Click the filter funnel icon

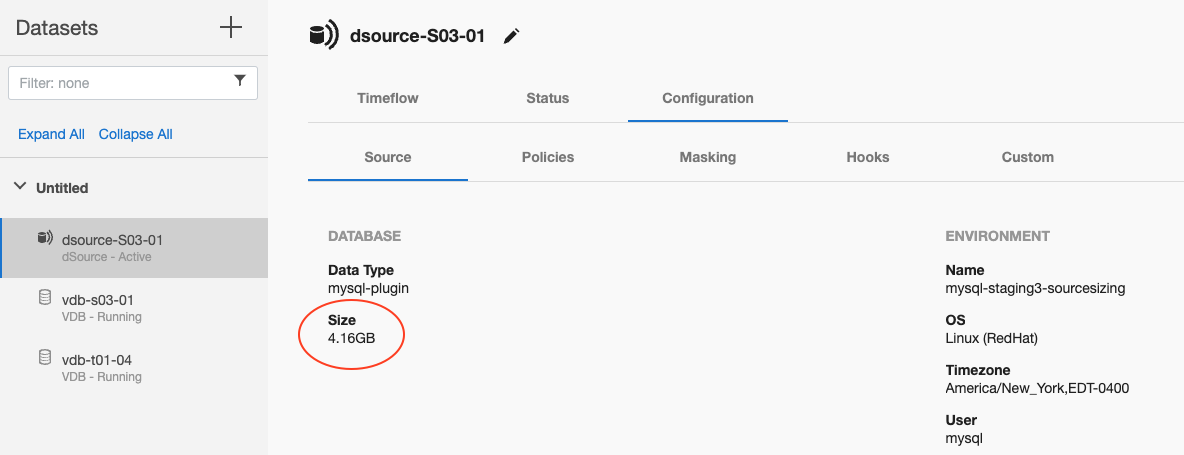tap(240, 82)
